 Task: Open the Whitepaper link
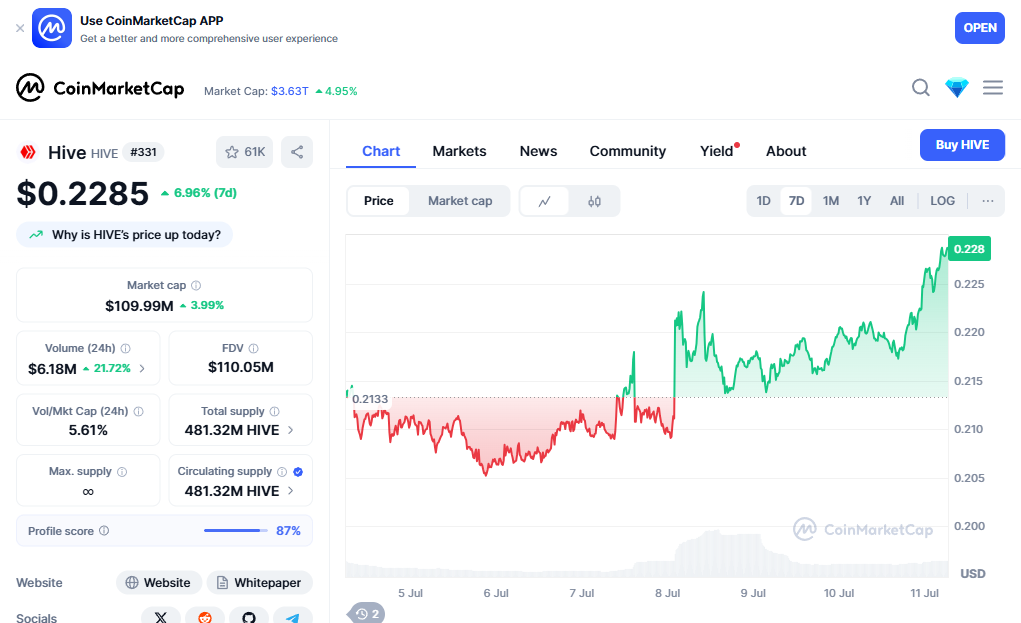[x=259, y=583]
